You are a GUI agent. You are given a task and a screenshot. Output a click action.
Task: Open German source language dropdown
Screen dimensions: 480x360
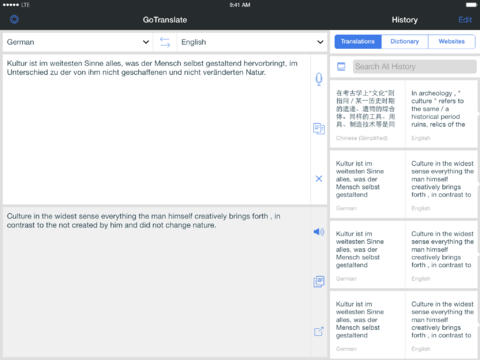[x=78, y=42]
